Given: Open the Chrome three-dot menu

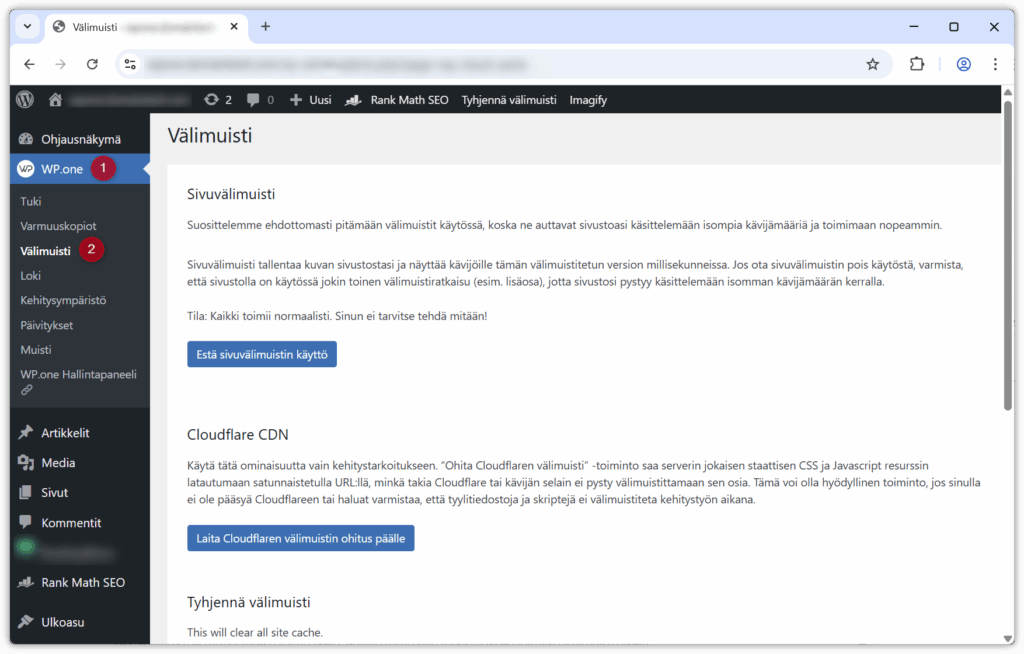Looking at the screenshot, I should coord(995,64).
